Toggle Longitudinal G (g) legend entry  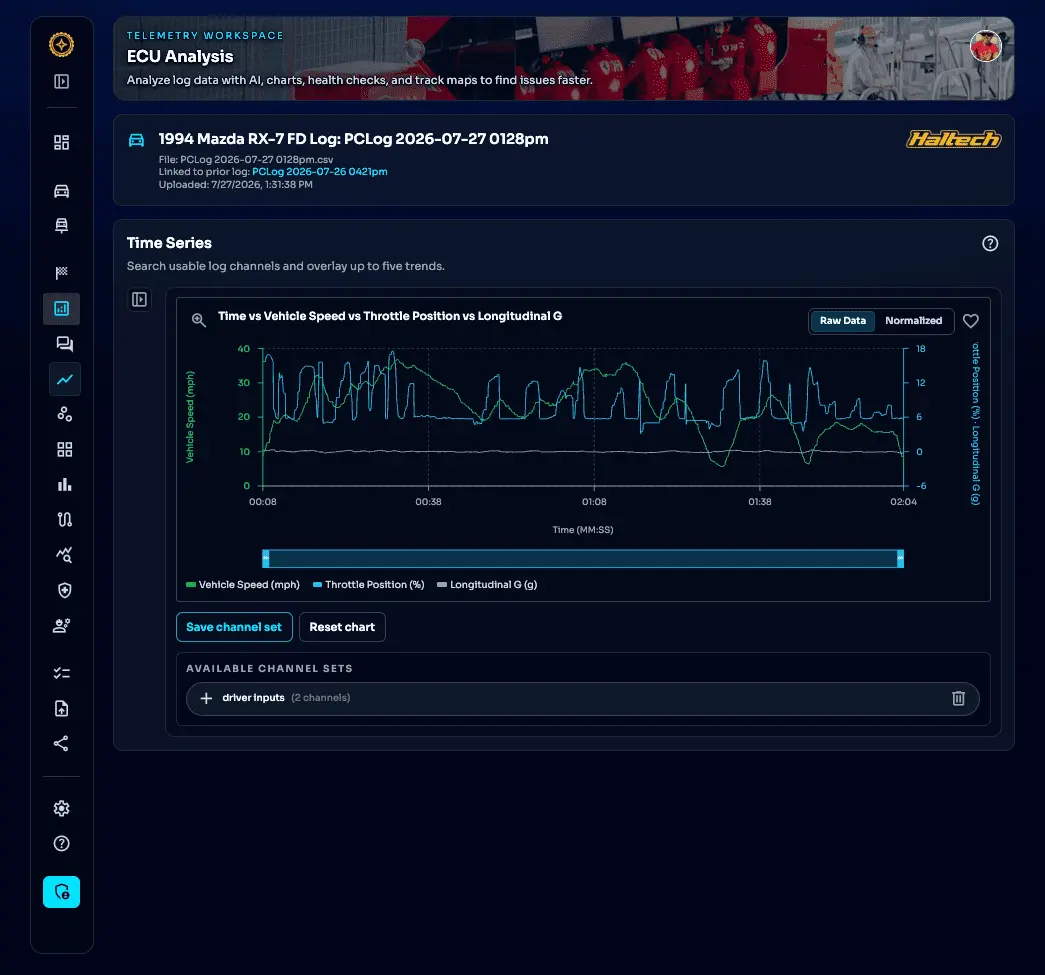(x=487, y=584)
